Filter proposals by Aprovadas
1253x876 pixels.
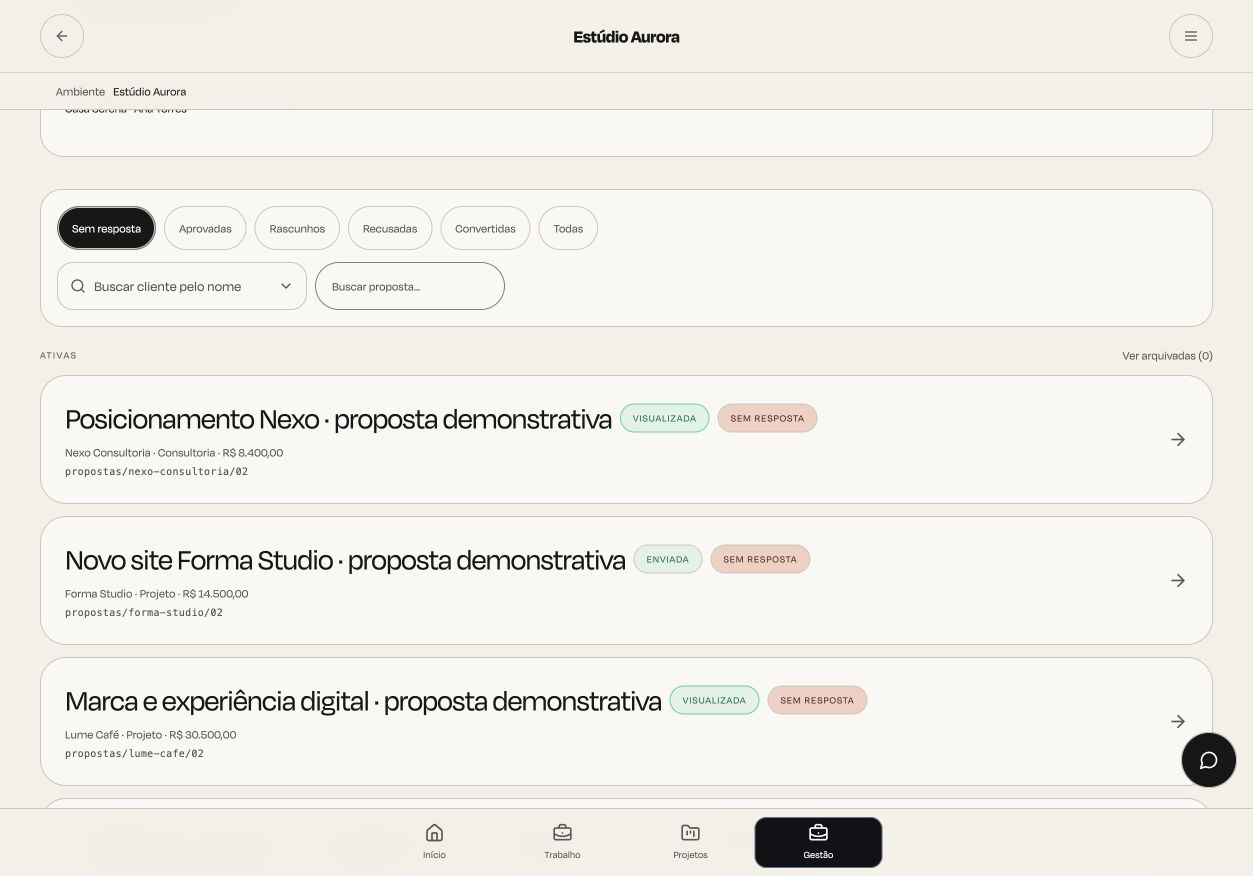[205, 228]
